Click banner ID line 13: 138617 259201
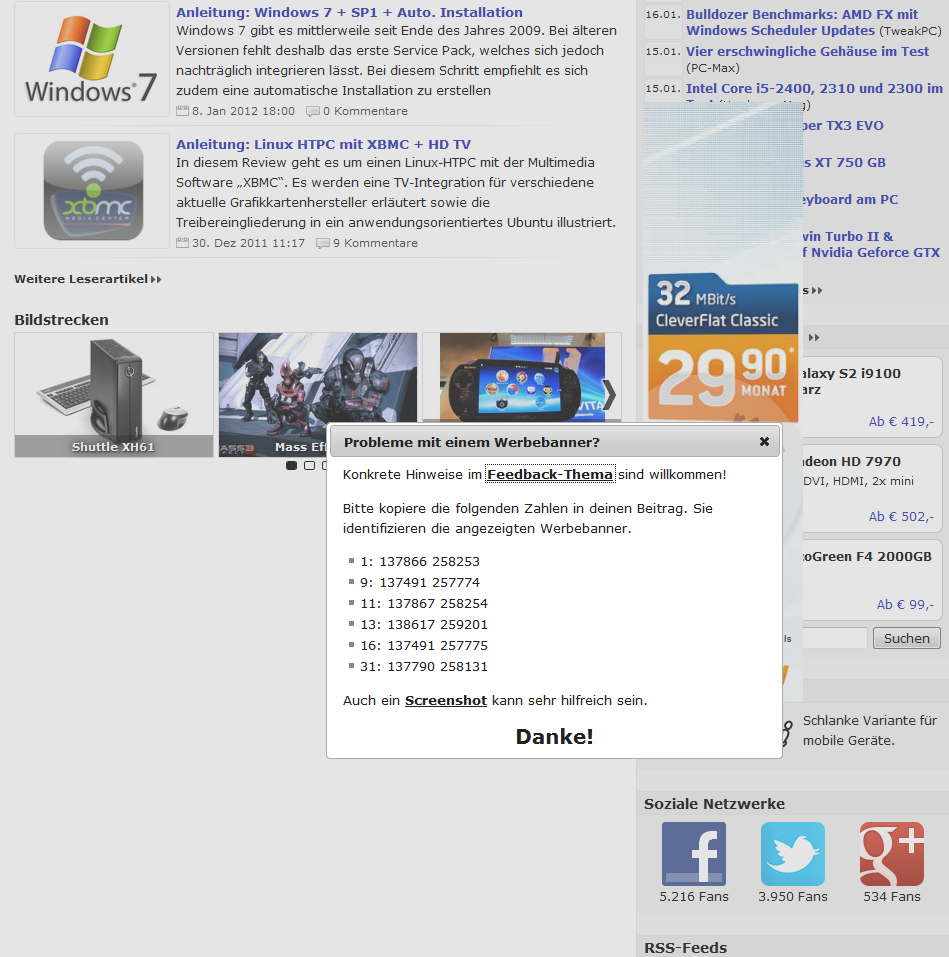This screenshot has height=957, width=949. [424, 624]
